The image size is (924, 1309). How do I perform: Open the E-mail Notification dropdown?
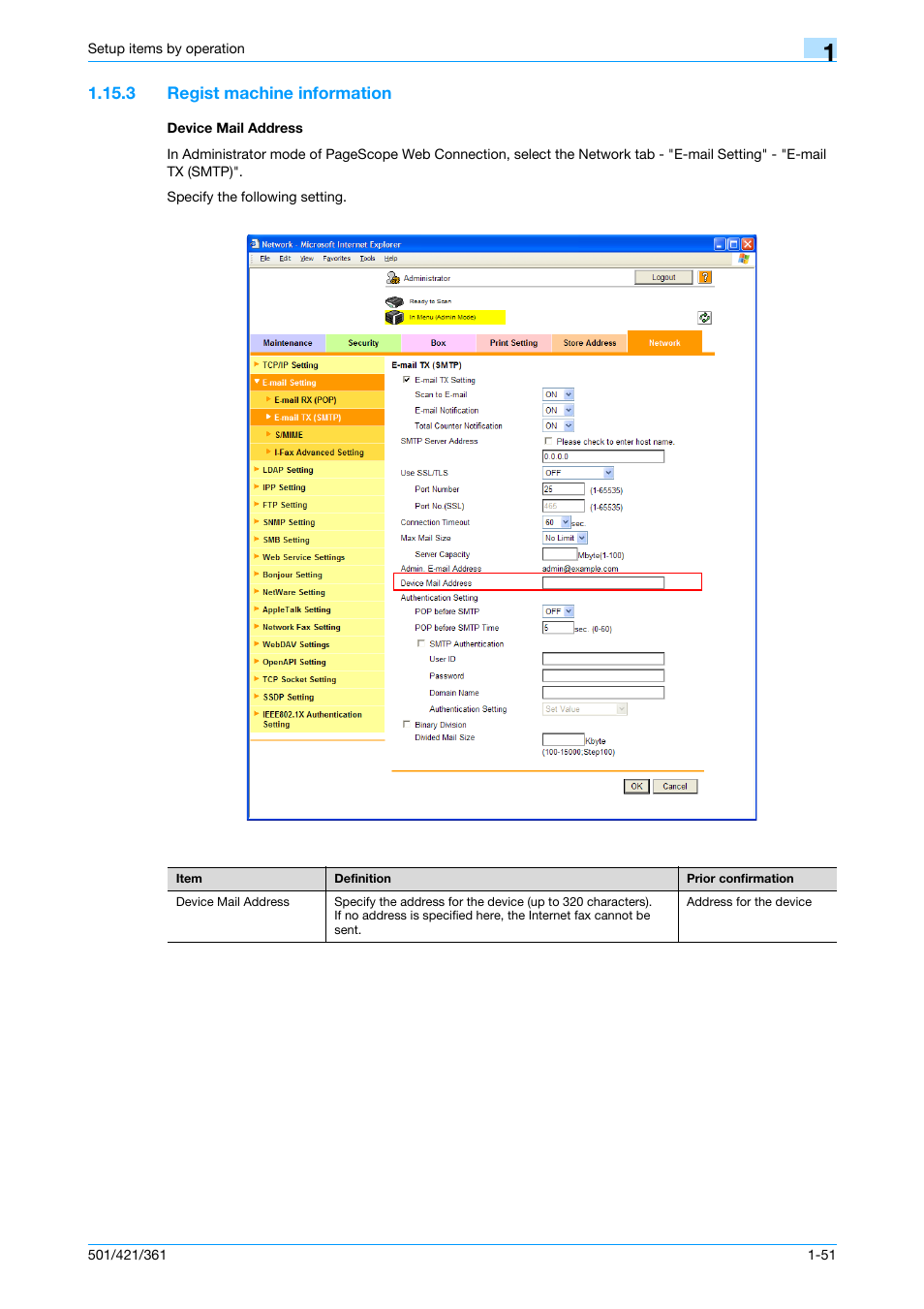558,410
